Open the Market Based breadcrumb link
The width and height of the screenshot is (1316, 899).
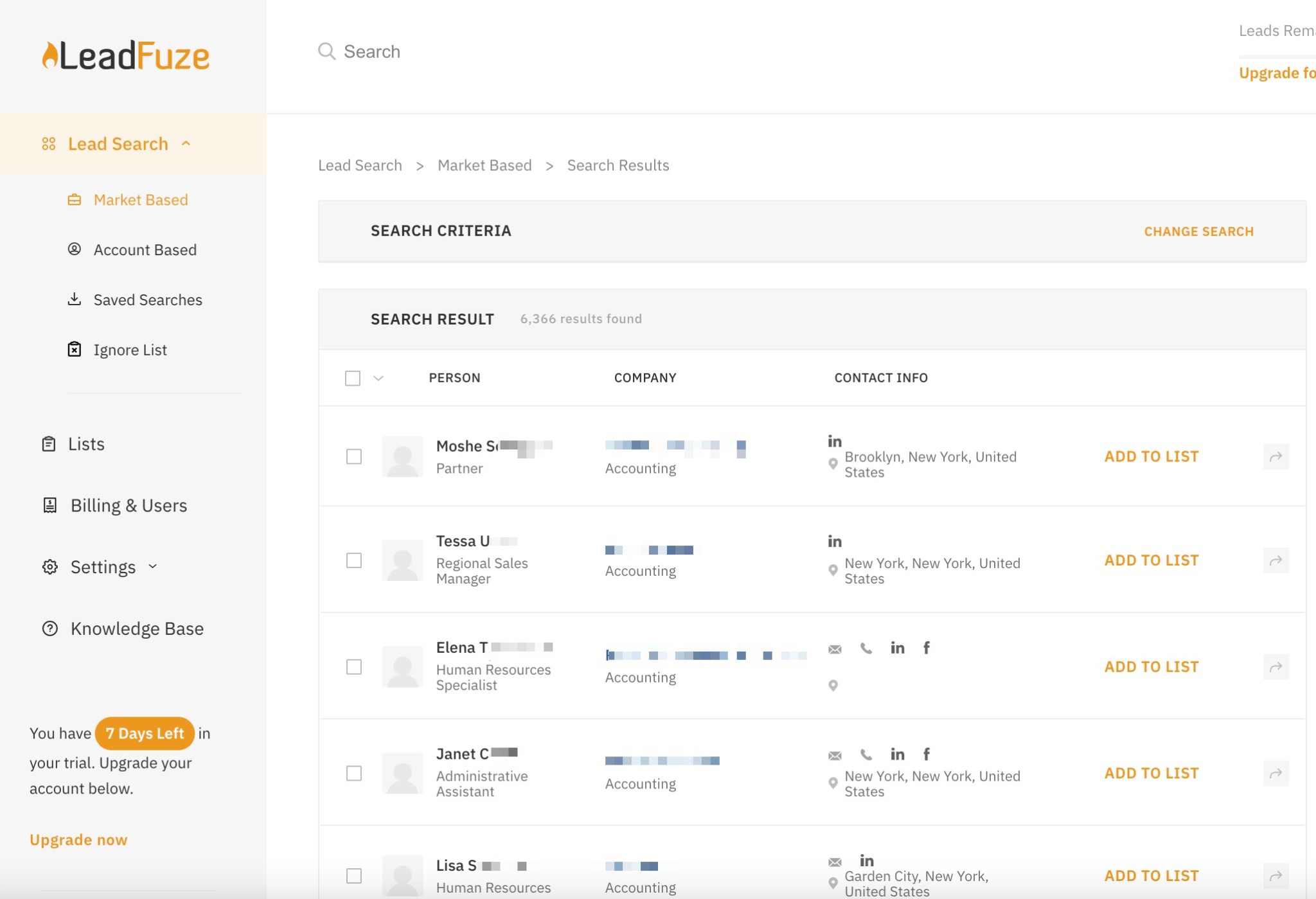[x=484, y=165]
